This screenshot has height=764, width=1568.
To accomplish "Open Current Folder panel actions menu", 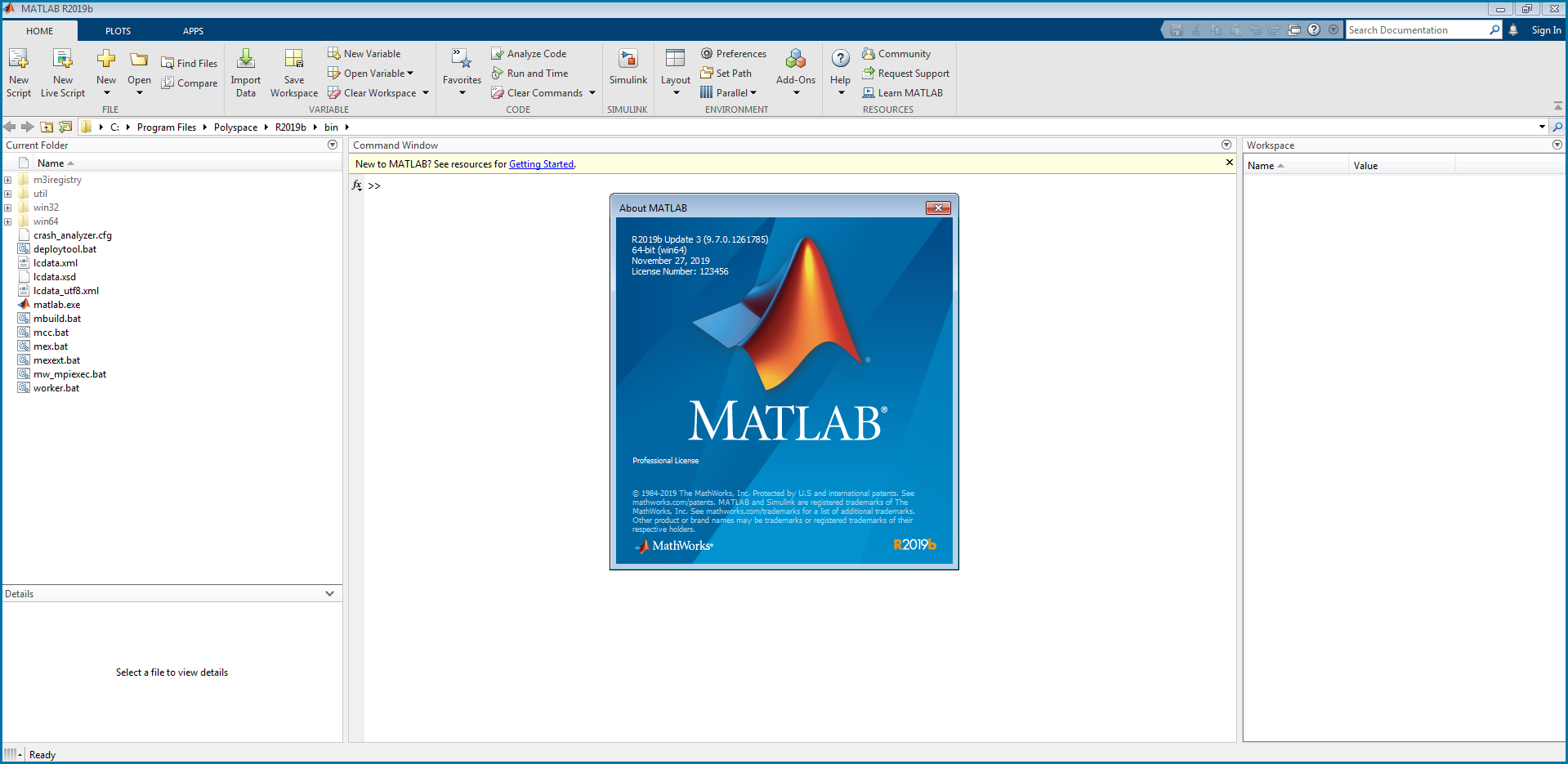I will pos(333,145).
